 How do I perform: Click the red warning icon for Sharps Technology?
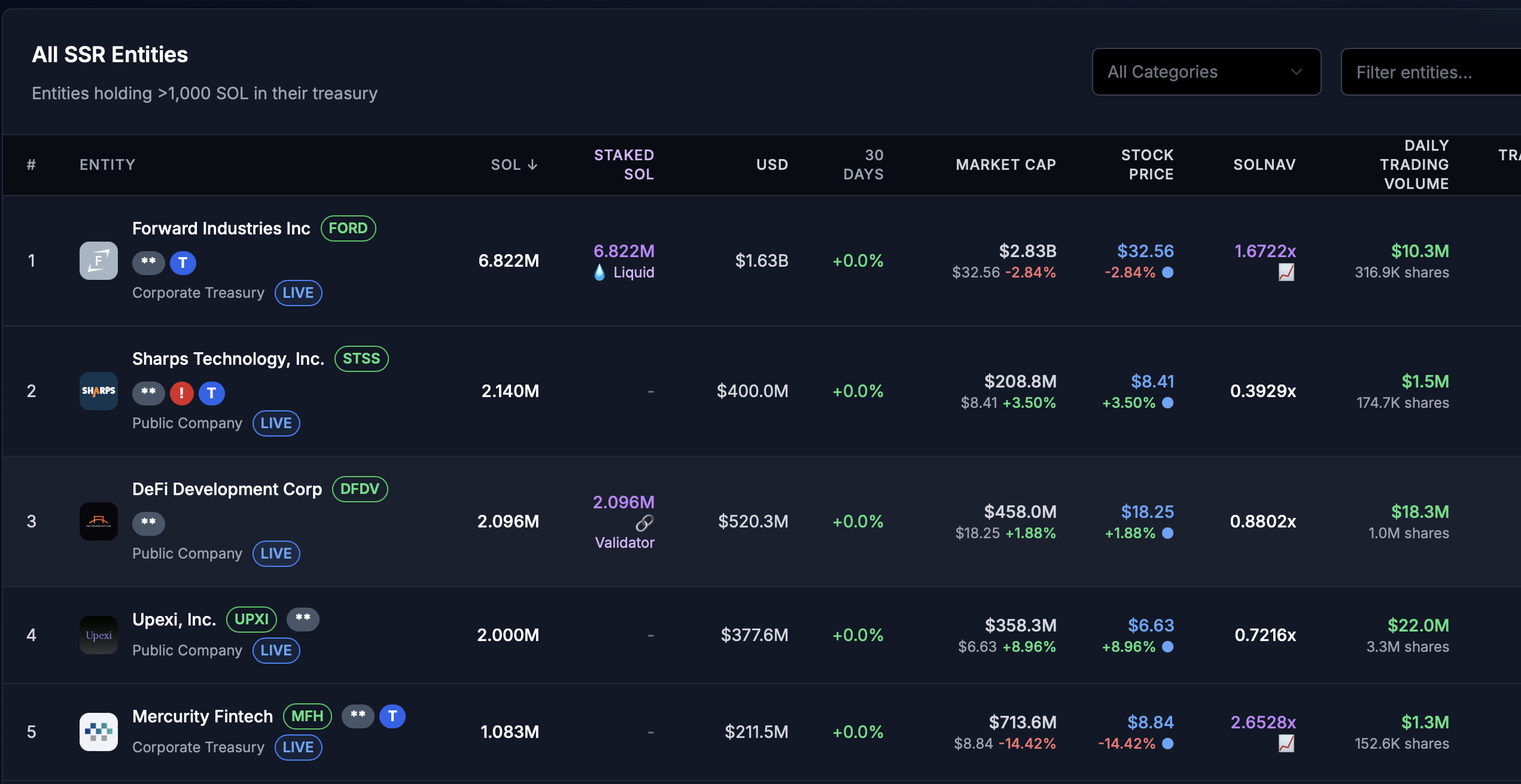tap(182, 393)
